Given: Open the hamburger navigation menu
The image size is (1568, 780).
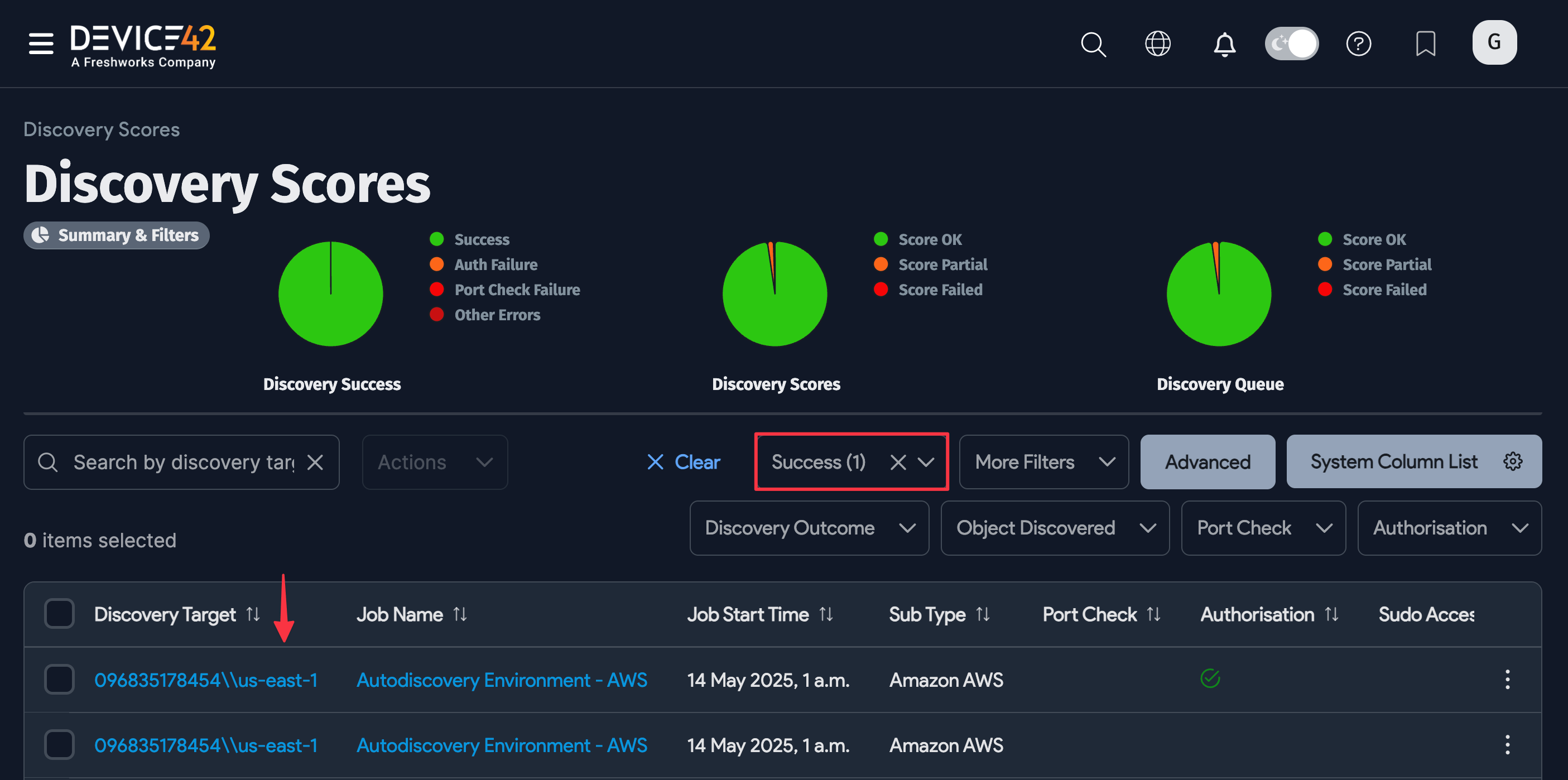Looking at the screenshot, I should [40, 44].
